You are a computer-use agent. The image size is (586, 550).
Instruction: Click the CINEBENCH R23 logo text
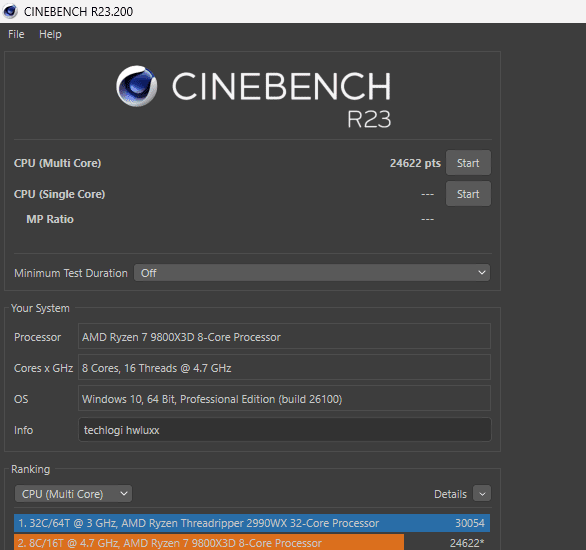[x=281, y=98]
